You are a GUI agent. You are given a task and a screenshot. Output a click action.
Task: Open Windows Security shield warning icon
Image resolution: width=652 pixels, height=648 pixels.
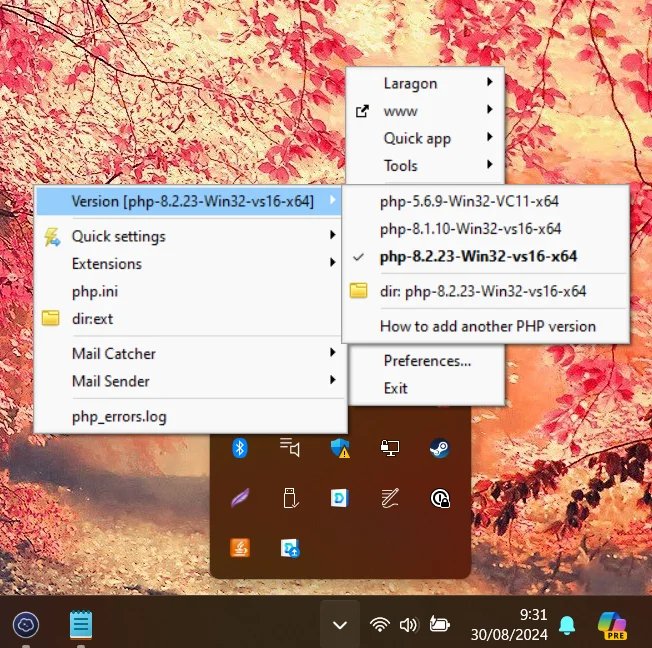(x=340, y=448)
